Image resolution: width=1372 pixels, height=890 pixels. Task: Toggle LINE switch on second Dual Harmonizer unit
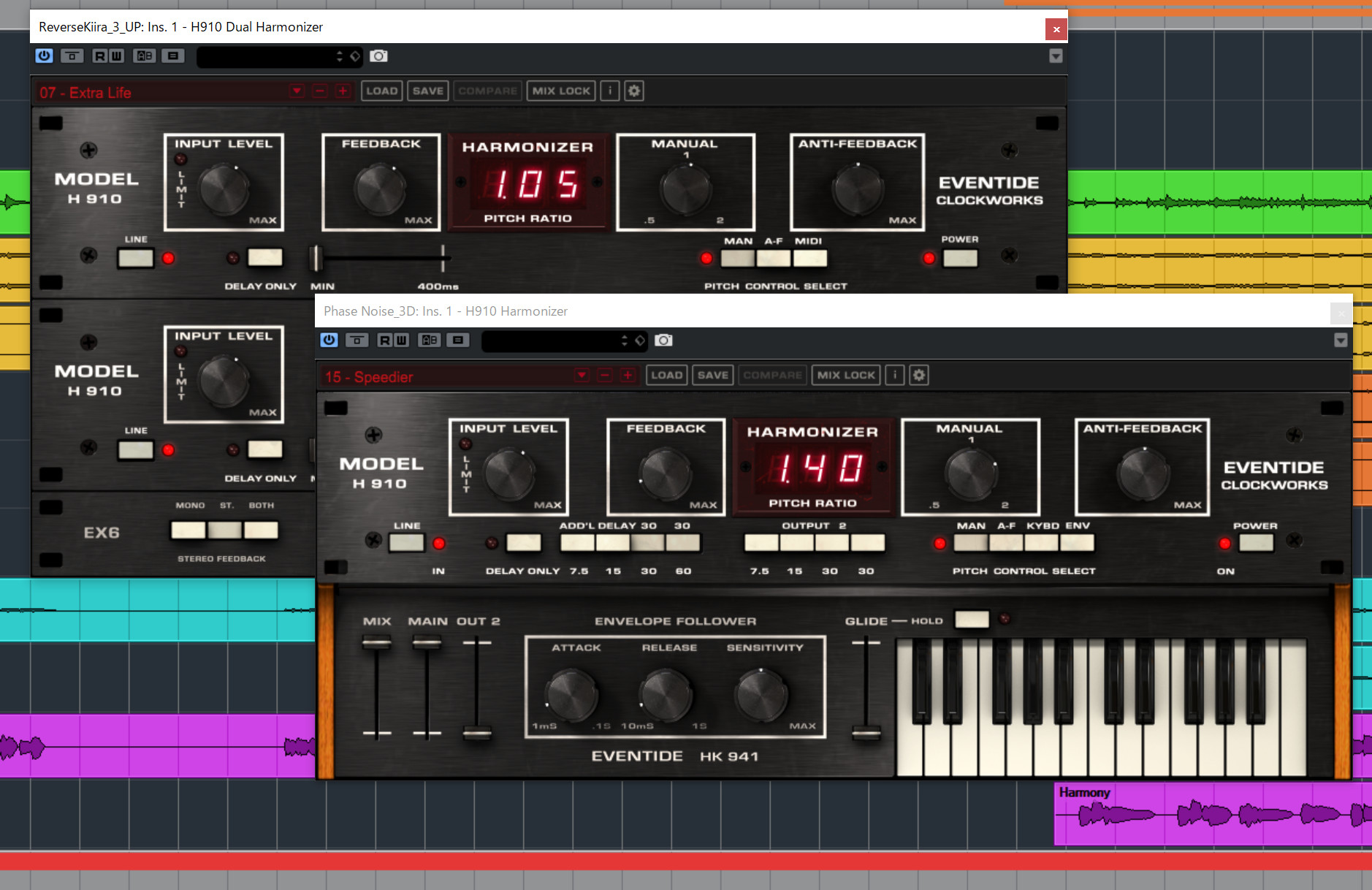[x=136, y=449]
